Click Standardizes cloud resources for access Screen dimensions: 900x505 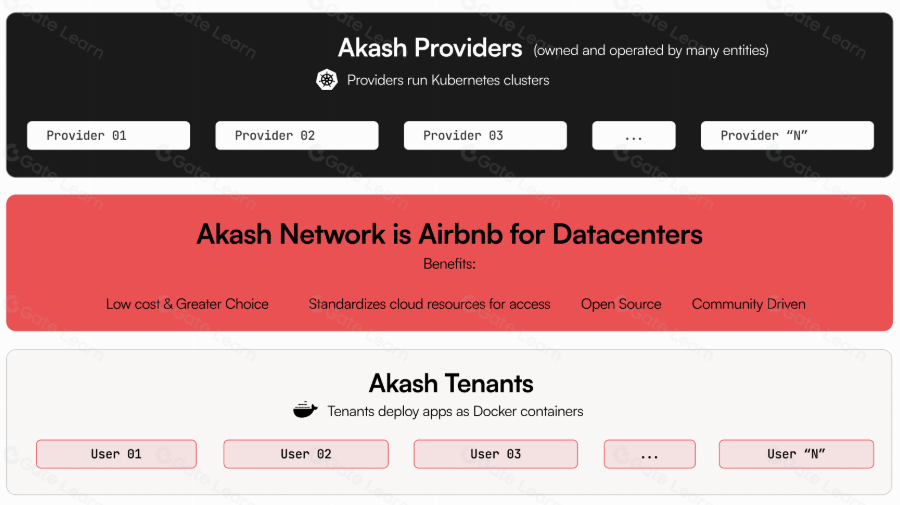pyautogui.click(x=429, y=304)
